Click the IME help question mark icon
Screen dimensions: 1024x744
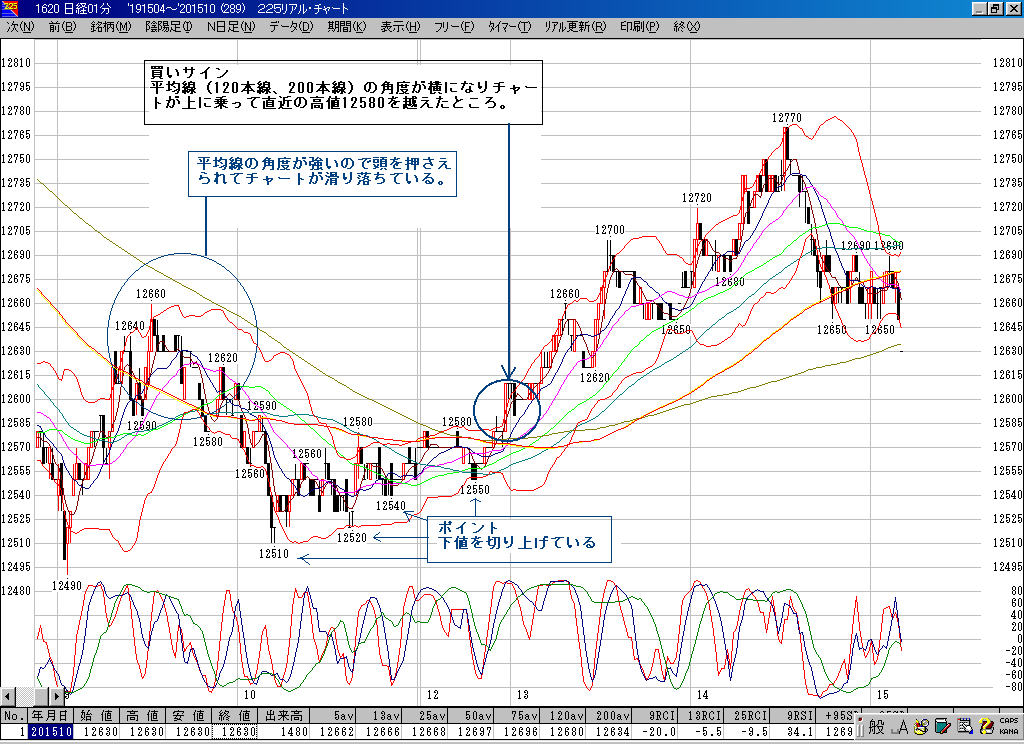[x=985, y=727]
